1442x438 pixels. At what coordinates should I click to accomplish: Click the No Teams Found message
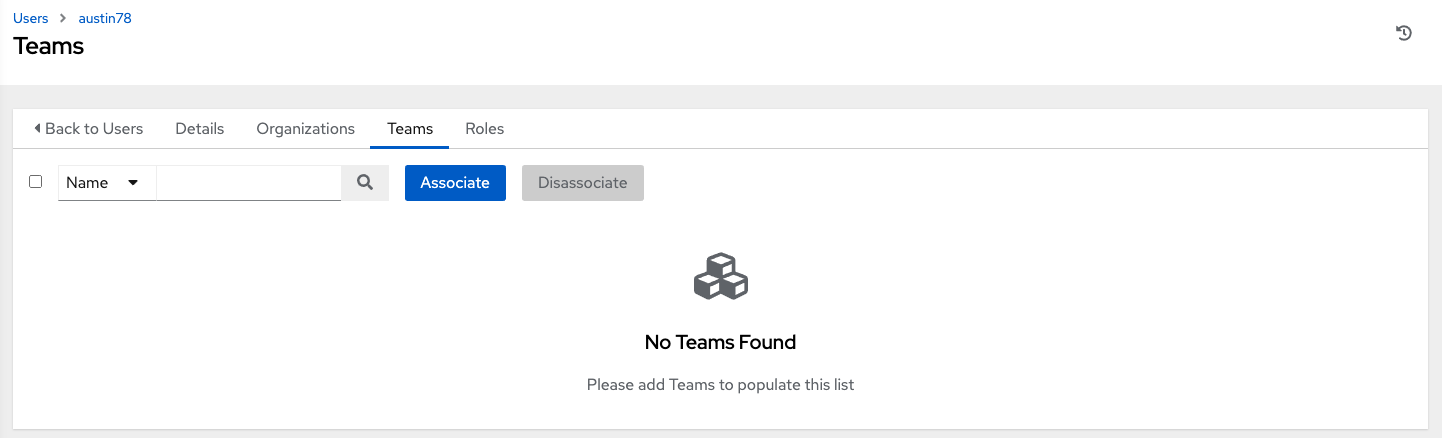point(721,342)
